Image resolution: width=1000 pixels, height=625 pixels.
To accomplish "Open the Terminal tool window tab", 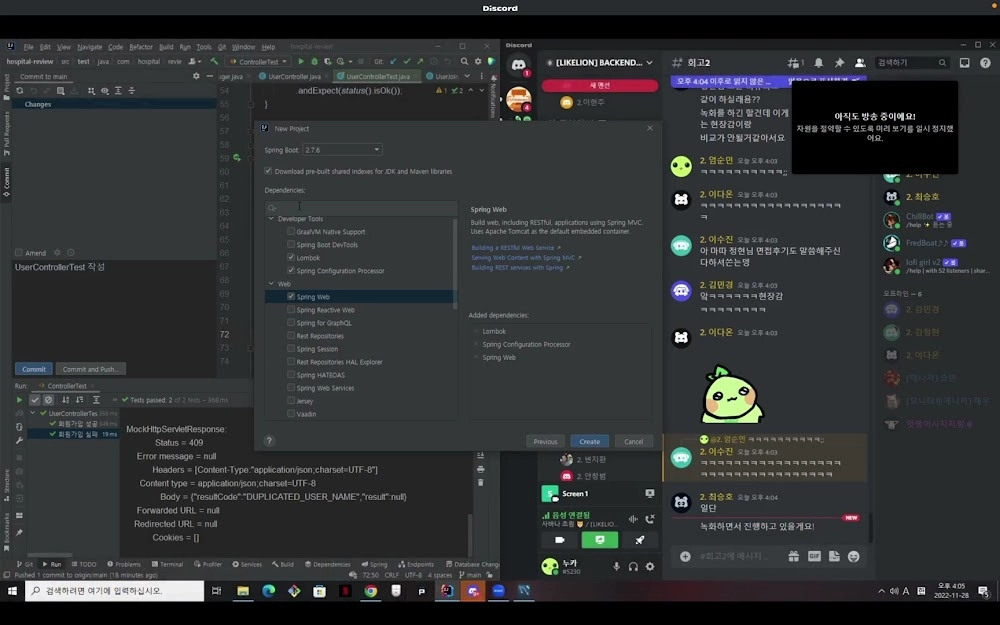I will 168,564.
